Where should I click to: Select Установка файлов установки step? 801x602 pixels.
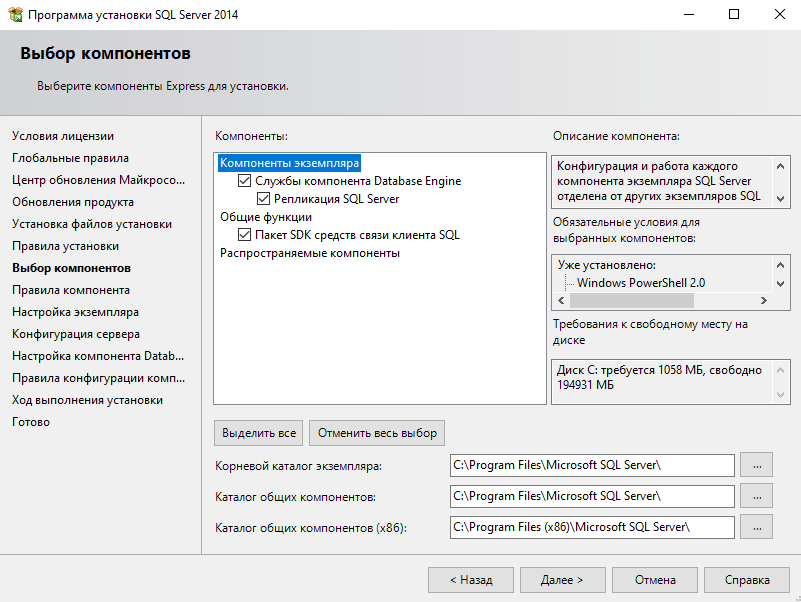coord(92,224)
